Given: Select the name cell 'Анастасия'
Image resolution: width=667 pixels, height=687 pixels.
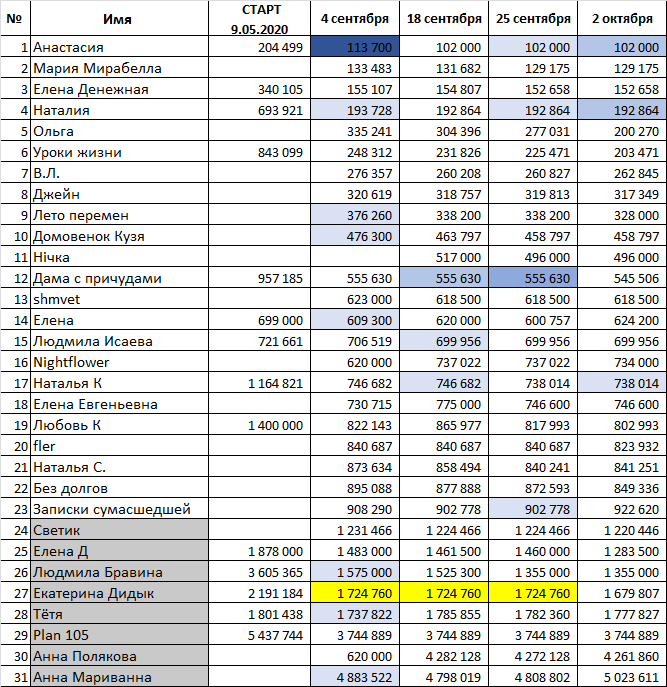Looking at the screenshot, I should 119,46.
